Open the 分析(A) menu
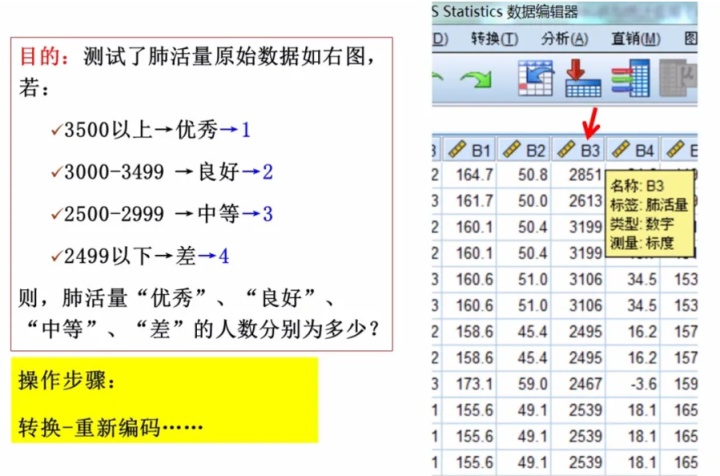Screen dimensions: 720x476 click(564, 39)
